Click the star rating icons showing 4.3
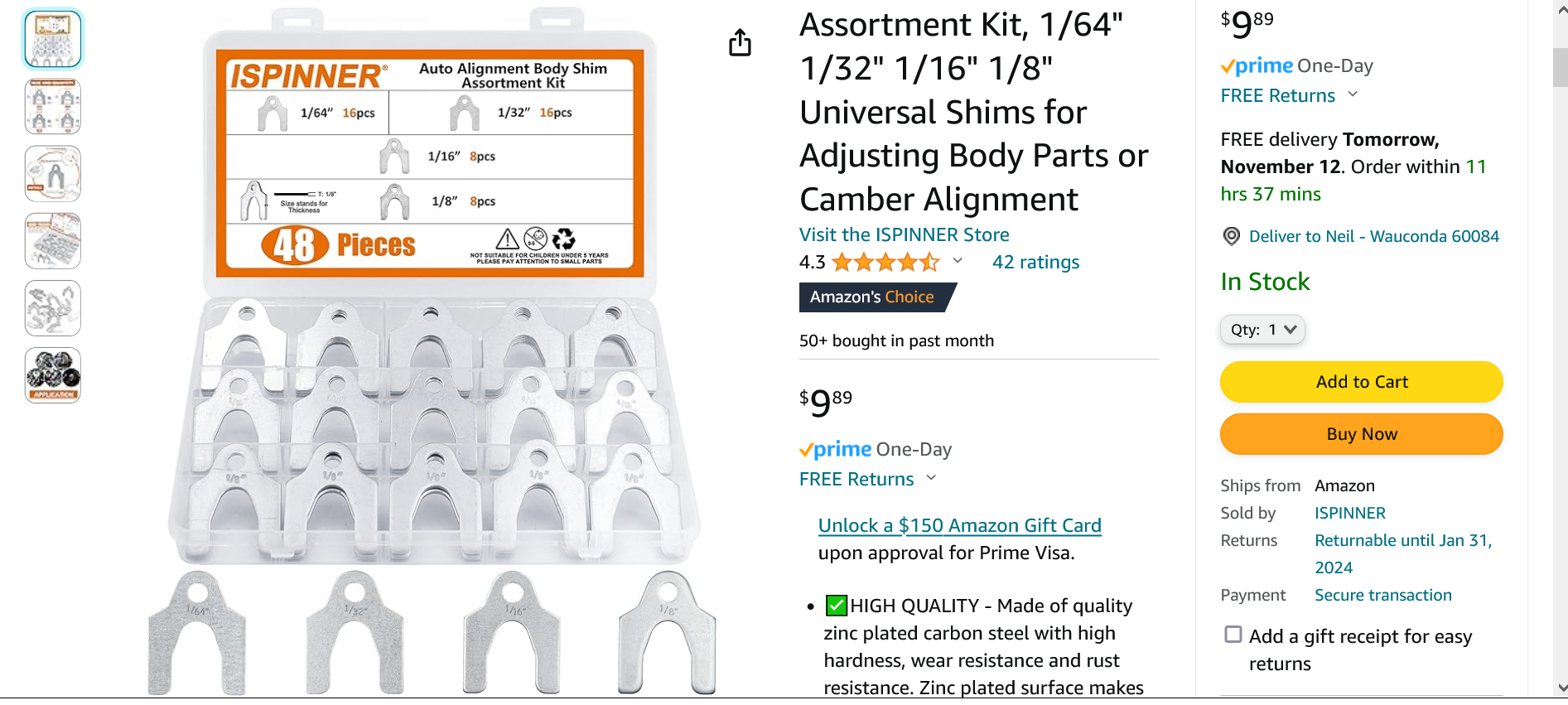The image size is (1568, 705). click(886, 262)
